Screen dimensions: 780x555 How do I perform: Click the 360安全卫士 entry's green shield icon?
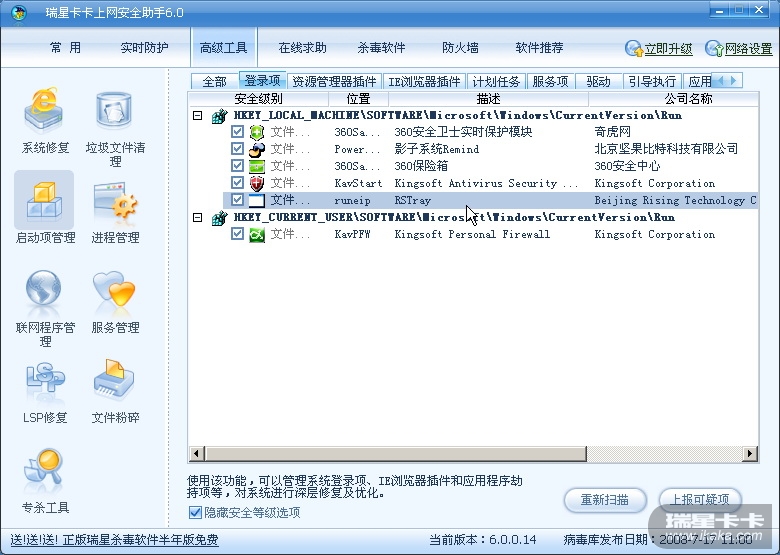pyautogui.click(x=257, y=132)
